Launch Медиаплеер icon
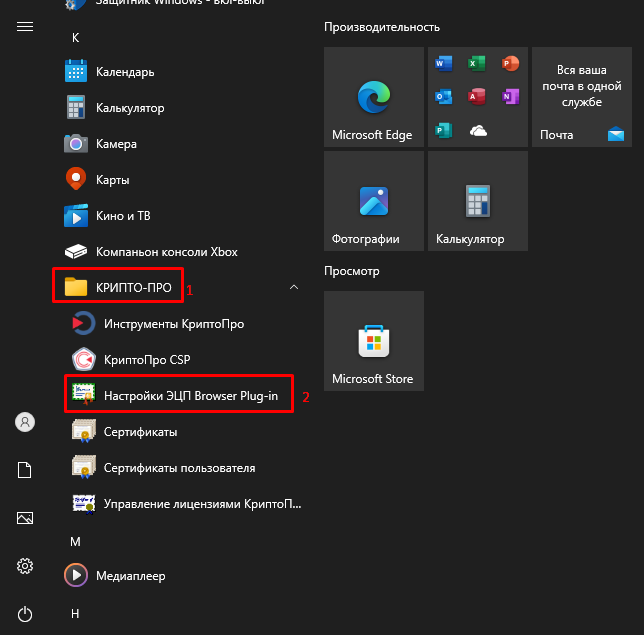Image resolution: width=644 pixels, height=635 pixels. 76,575
